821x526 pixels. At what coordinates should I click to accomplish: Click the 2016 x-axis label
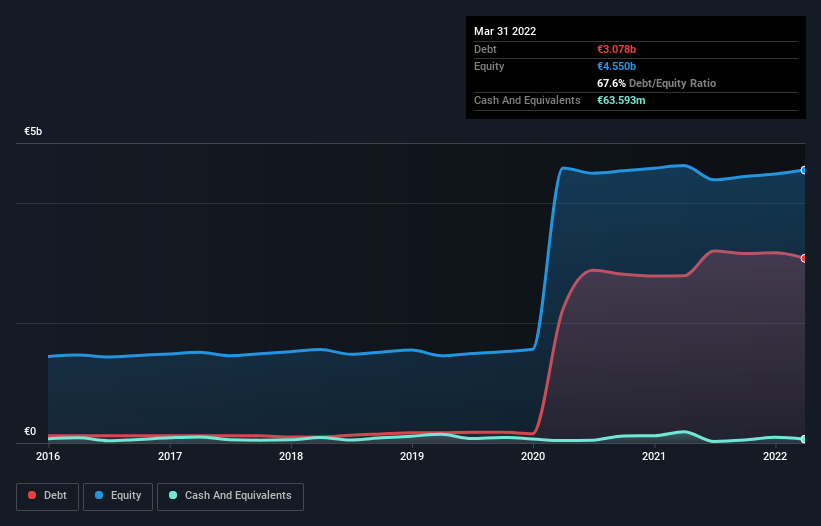point(48,456)
